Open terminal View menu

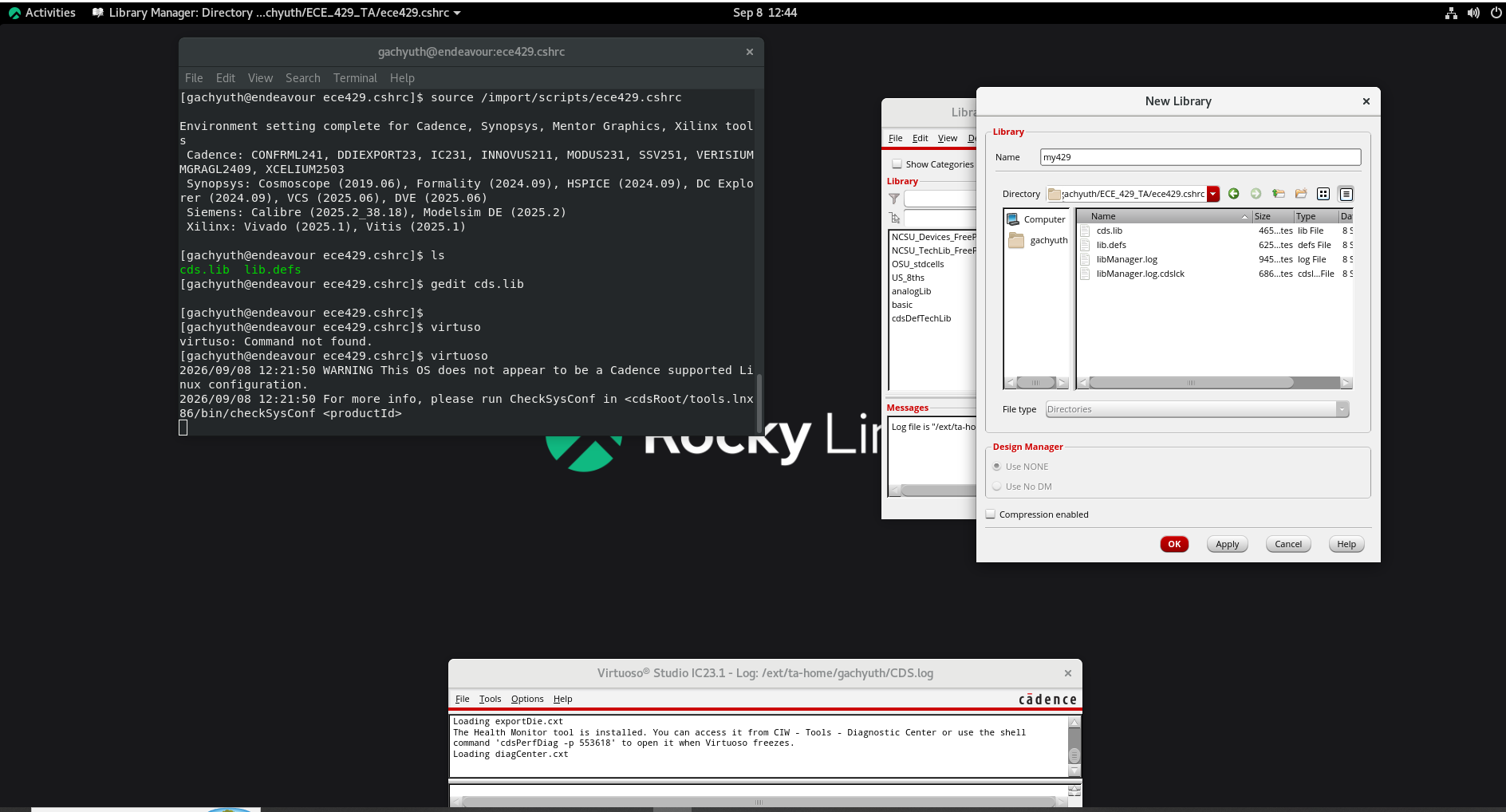(260, 78)
